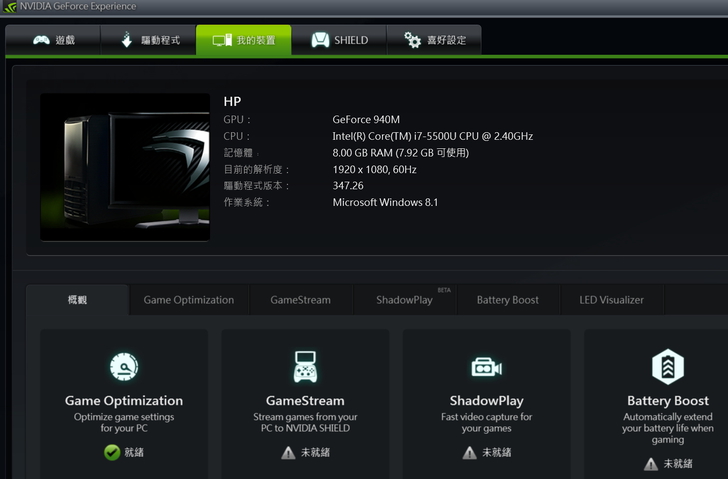
Task: Open the LED Visualizer sub-tab
Action: click(x=611, y=300)
